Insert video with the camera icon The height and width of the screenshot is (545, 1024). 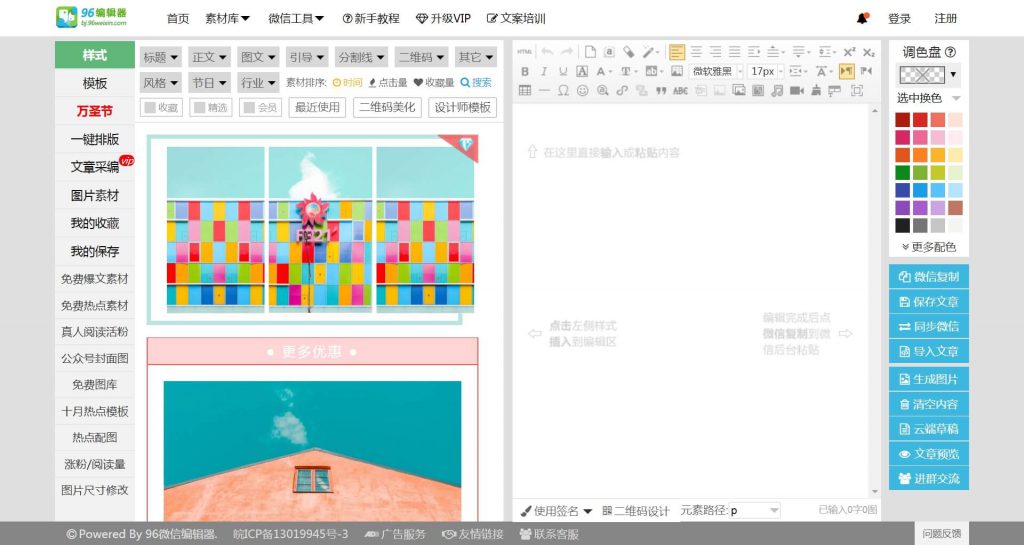[x=796, y=90]
